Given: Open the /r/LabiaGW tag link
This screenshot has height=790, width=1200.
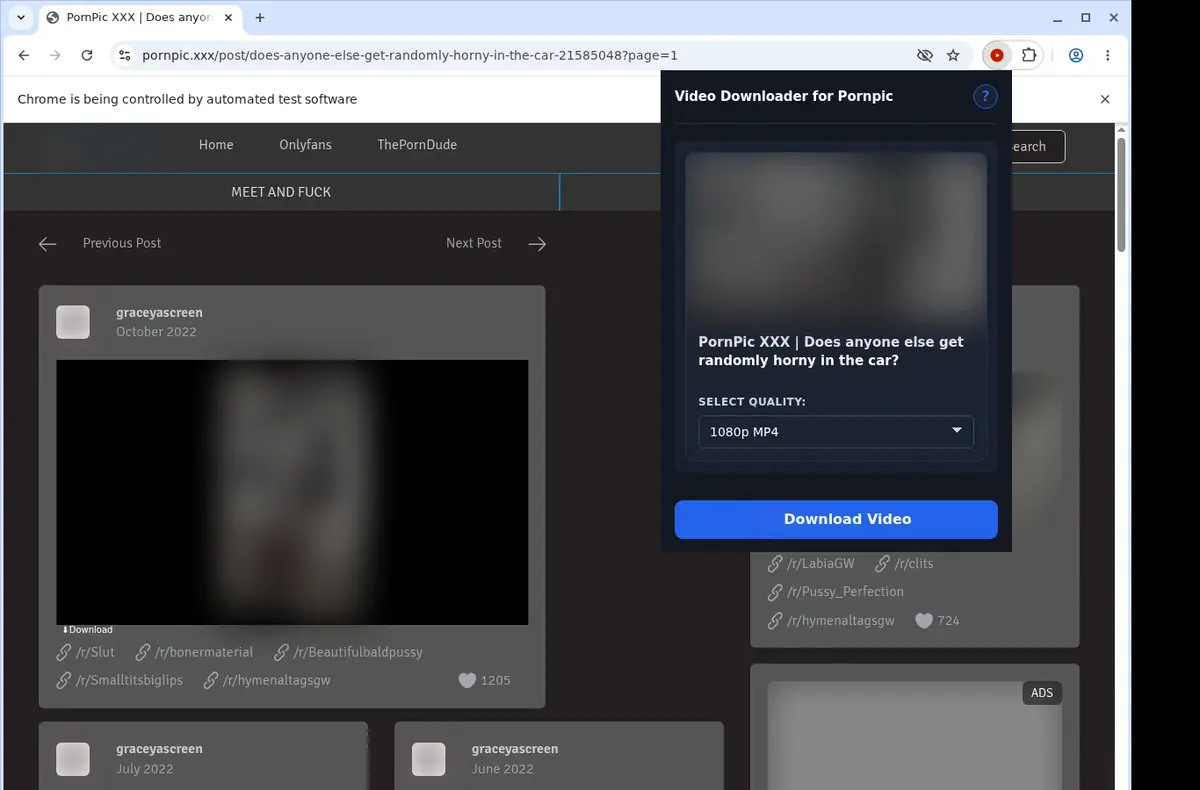Looking at the screenshot, I should (x=821, y=564).
